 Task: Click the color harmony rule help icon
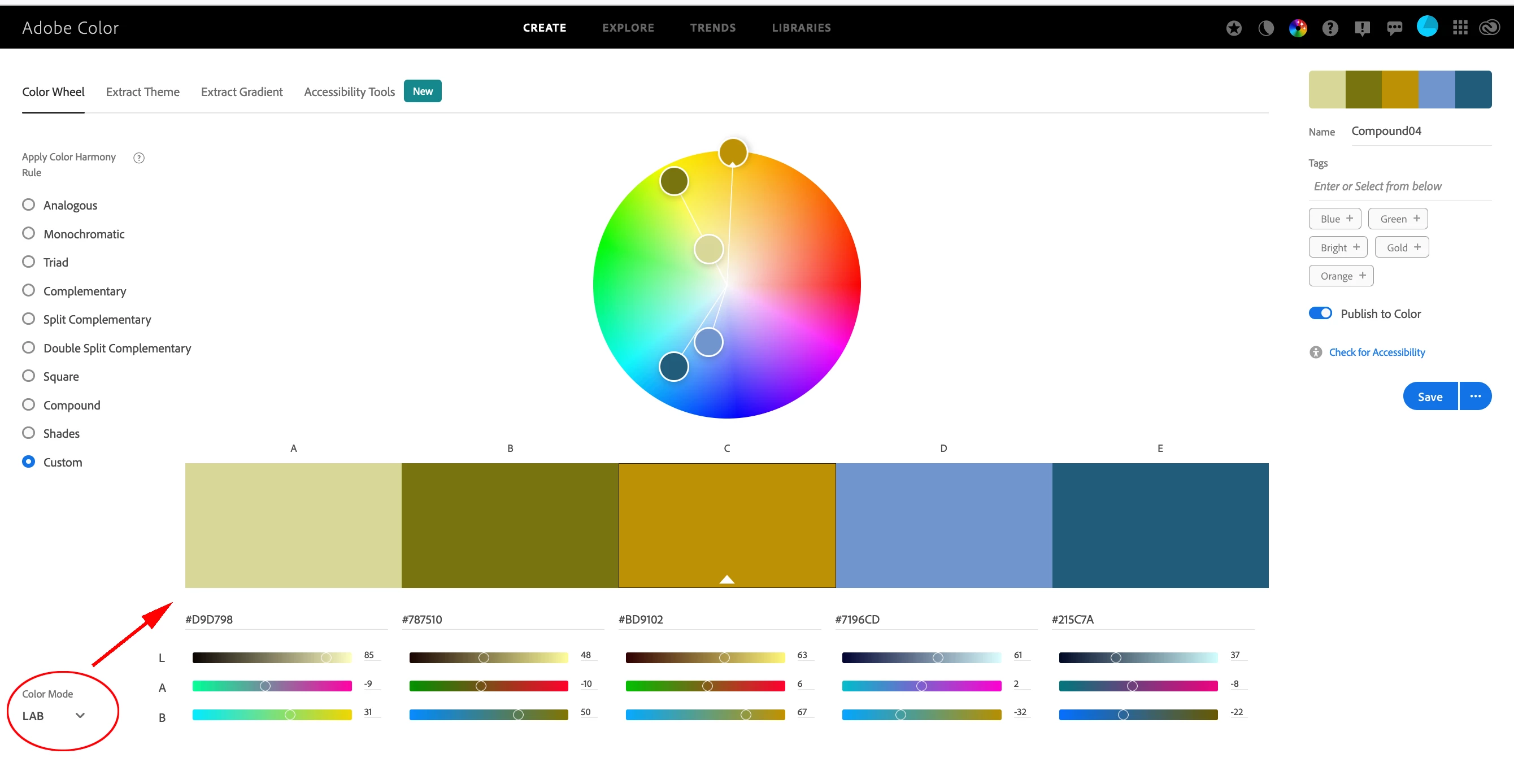tap(139, 158)
